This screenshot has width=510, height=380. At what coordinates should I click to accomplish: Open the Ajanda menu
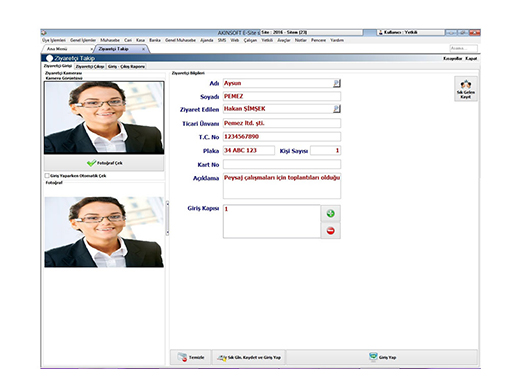[207, 40]
